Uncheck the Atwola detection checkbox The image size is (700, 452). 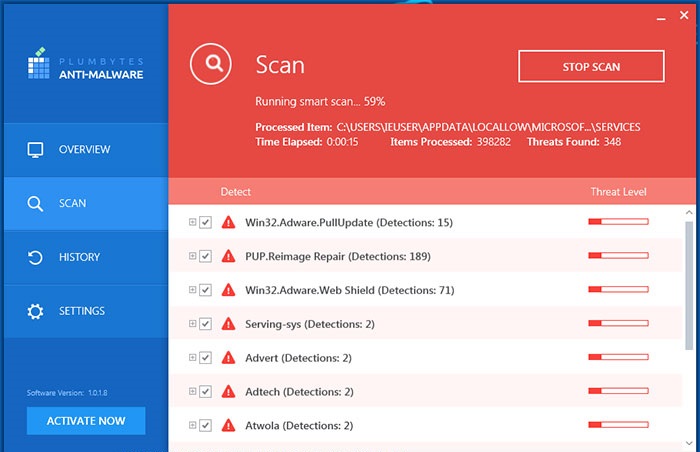pyautogui.click(x=206, y=426)
